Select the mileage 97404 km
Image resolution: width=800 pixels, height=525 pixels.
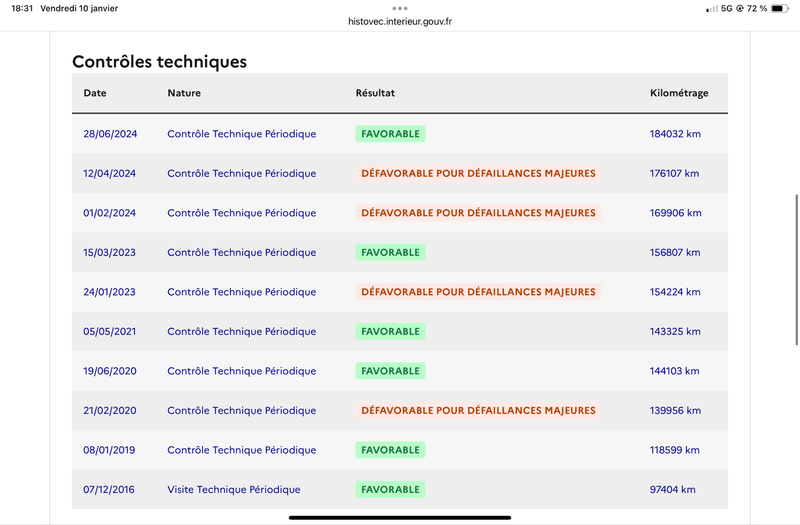(672, 490)
